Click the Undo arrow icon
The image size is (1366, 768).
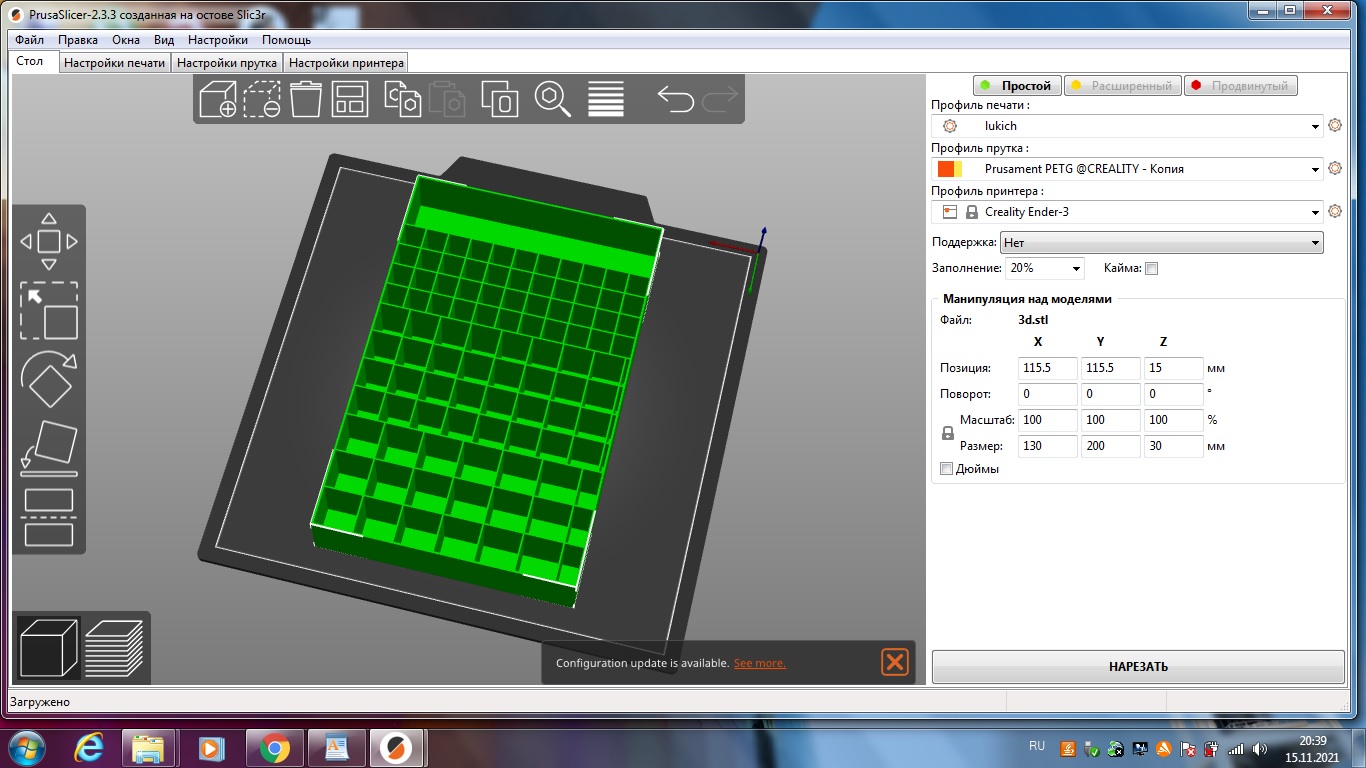pos(676,99)
